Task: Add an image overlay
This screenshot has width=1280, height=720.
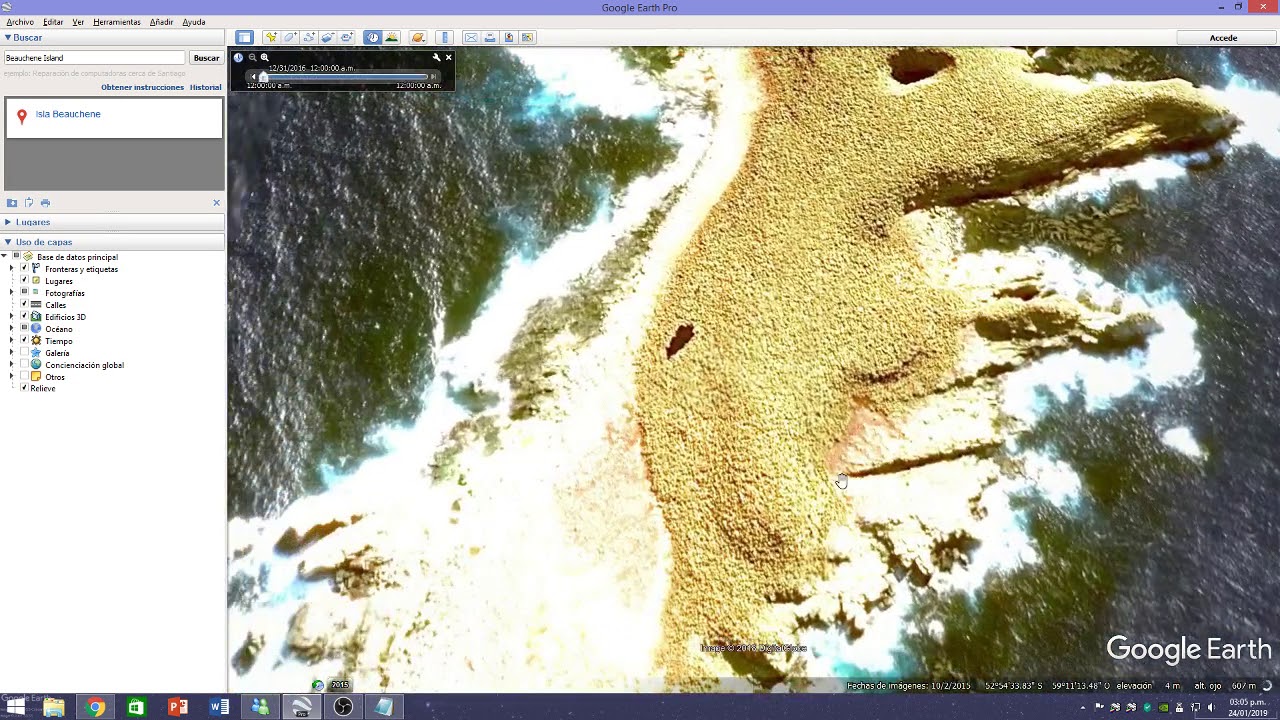Action: click(328, 37)
